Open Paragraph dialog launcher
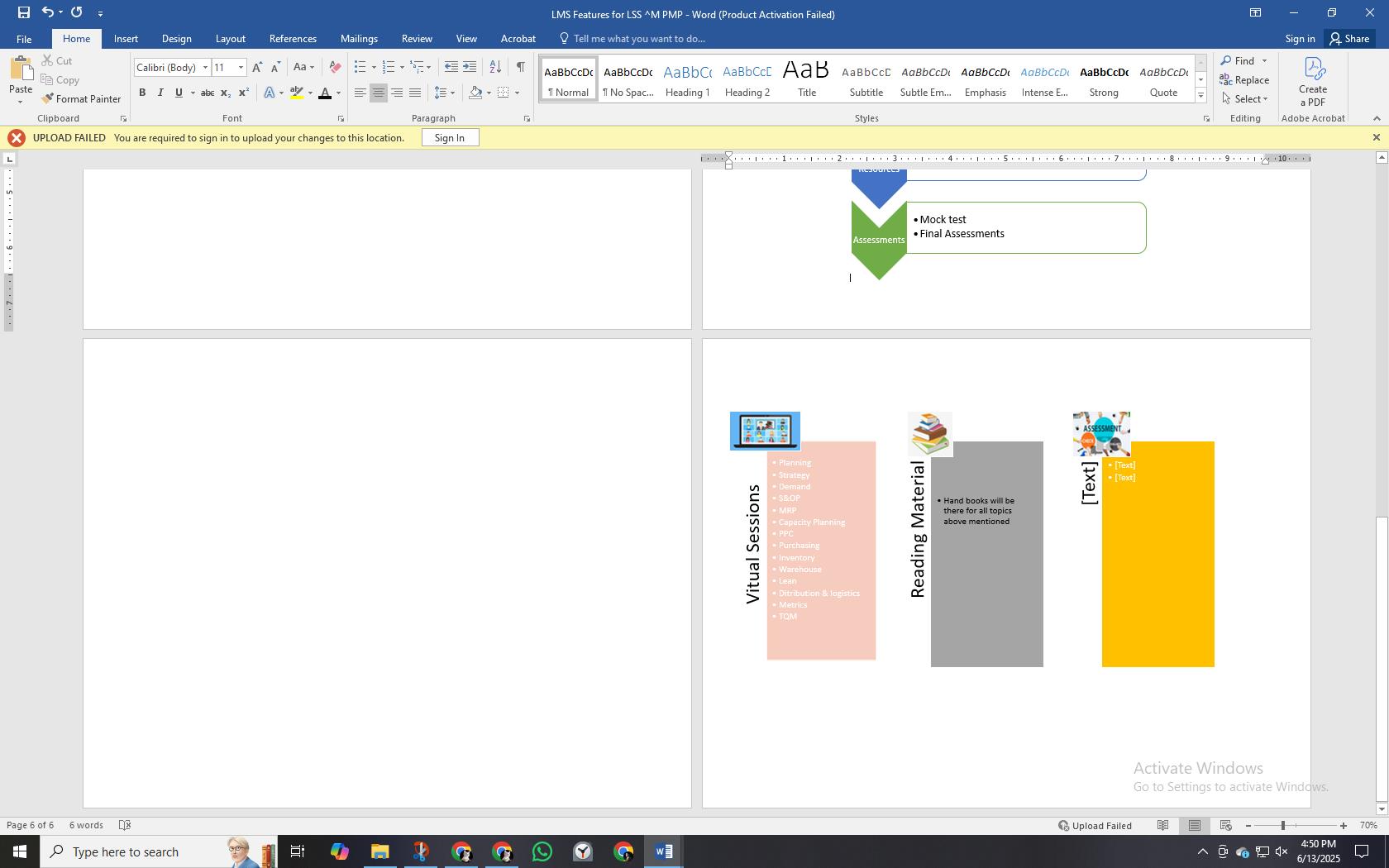Screen dimensions: 1389x868 [x=527, y=119]
